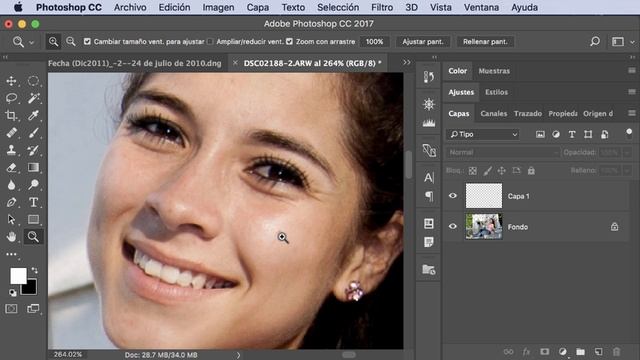Choose the Zoom In mode option
The image size is (640, 360).
coord(53,42)
